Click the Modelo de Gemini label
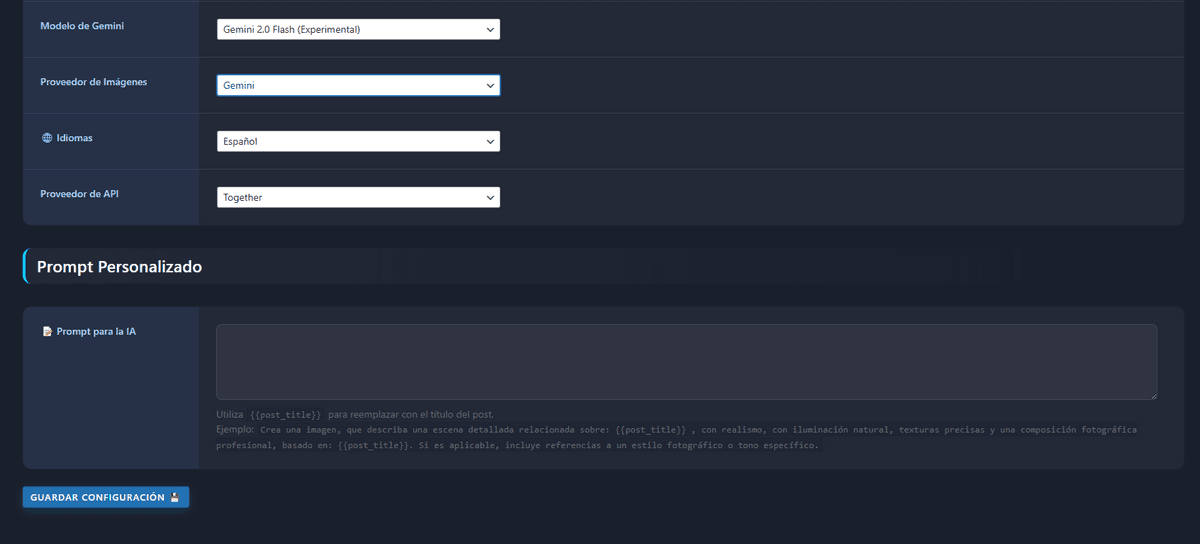This screenshot has height=544, width=1200. pyautogui.click(x=82, y=26)
